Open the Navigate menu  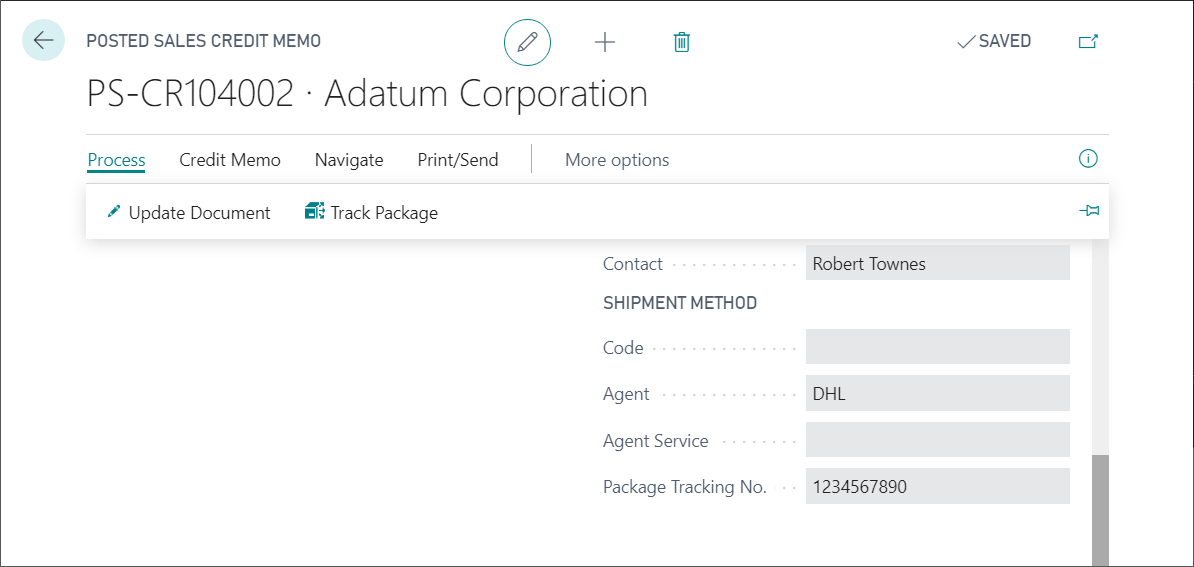pos(349,160)
